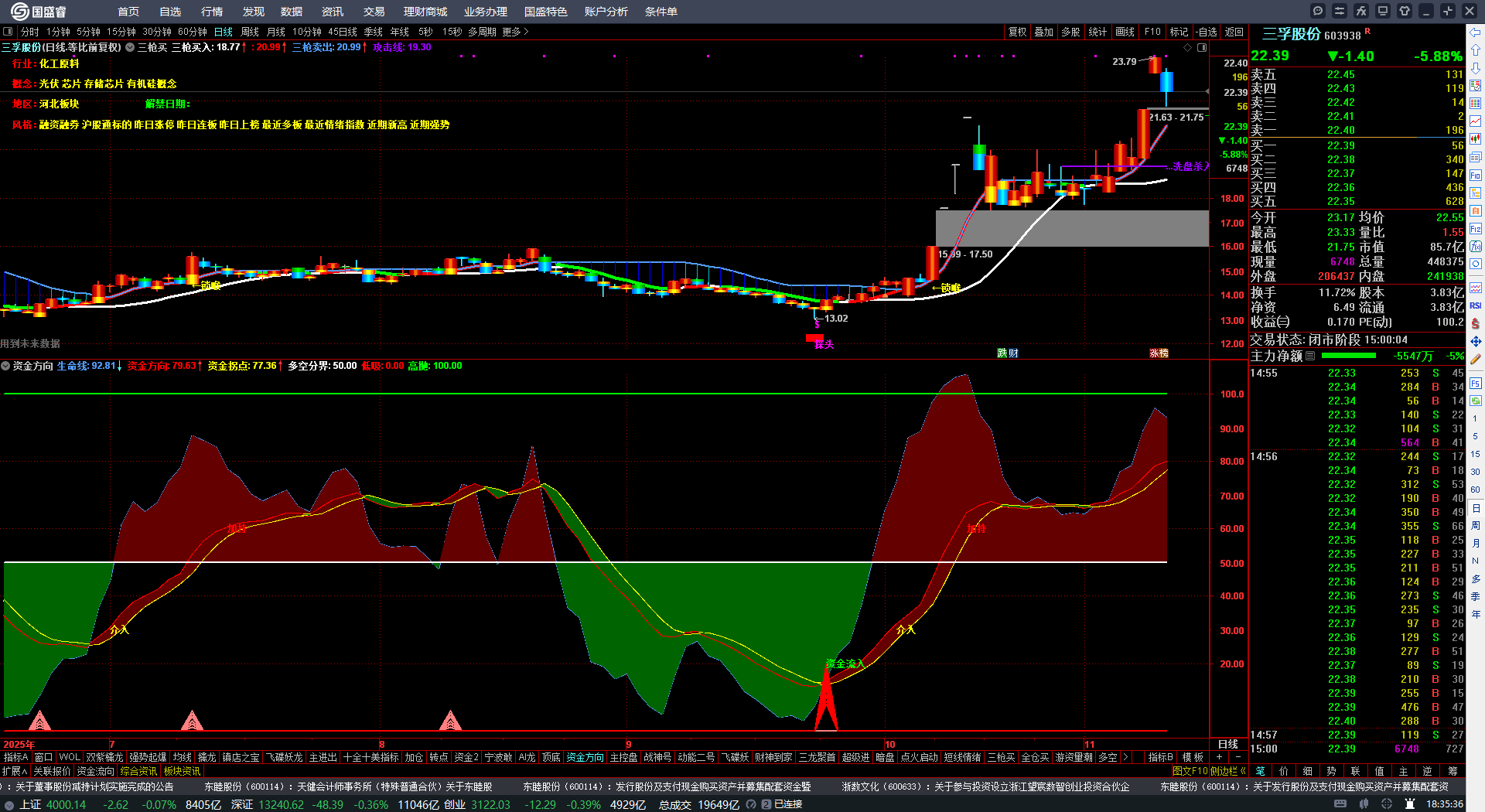
Task: Open the 交易 menu
Action: 374,12
